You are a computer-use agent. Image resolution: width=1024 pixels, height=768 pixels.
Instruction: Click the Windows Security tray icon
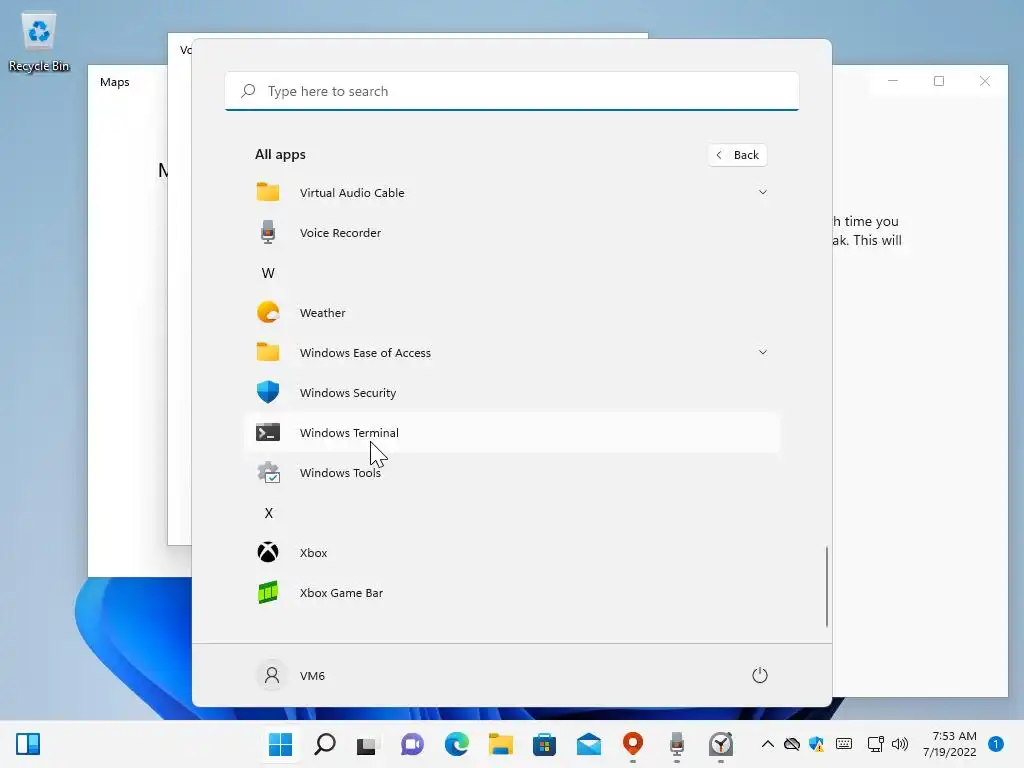[x=816, y=744]
